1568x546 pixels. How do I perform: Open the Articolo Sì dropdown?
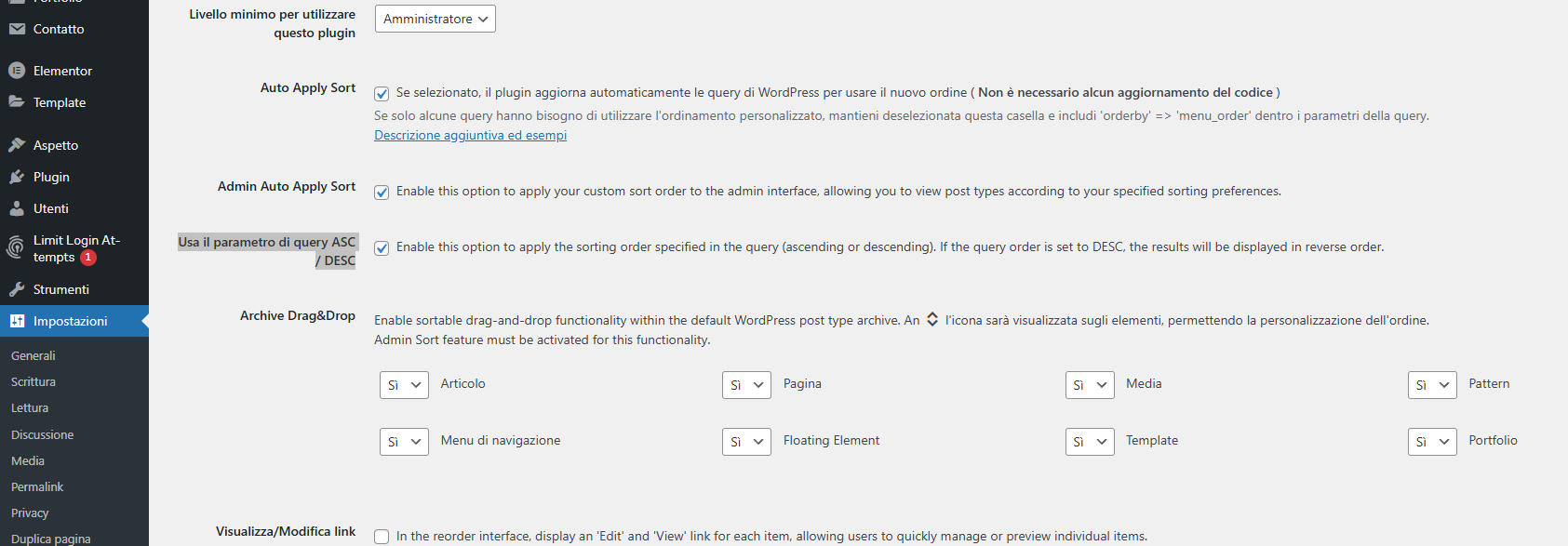[404, 385]
